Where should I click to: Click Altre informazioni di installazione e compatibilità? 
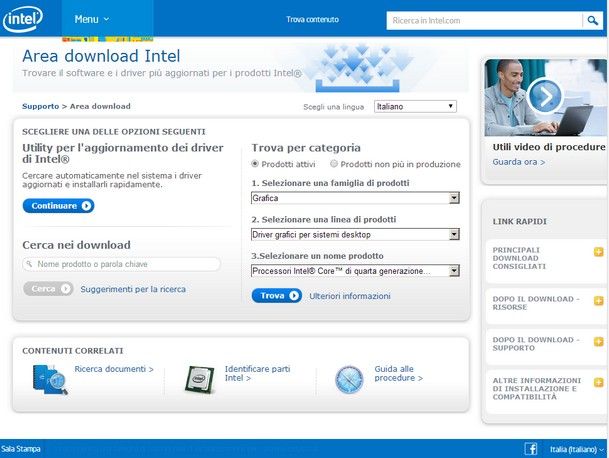pyautogui.click(x=536, y=388)
